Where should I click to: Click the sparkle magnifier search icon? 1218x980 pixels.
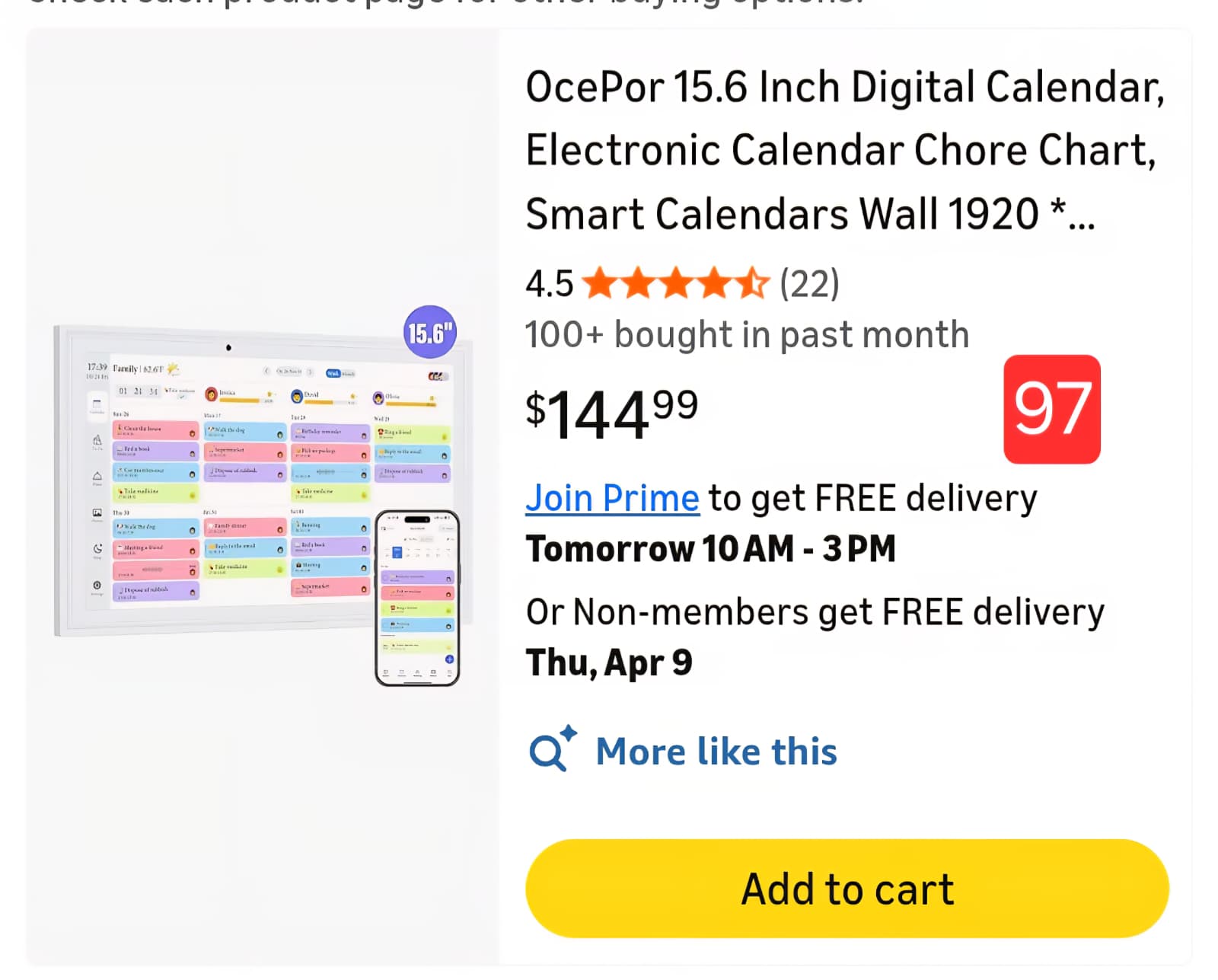[x=551, y=749]
